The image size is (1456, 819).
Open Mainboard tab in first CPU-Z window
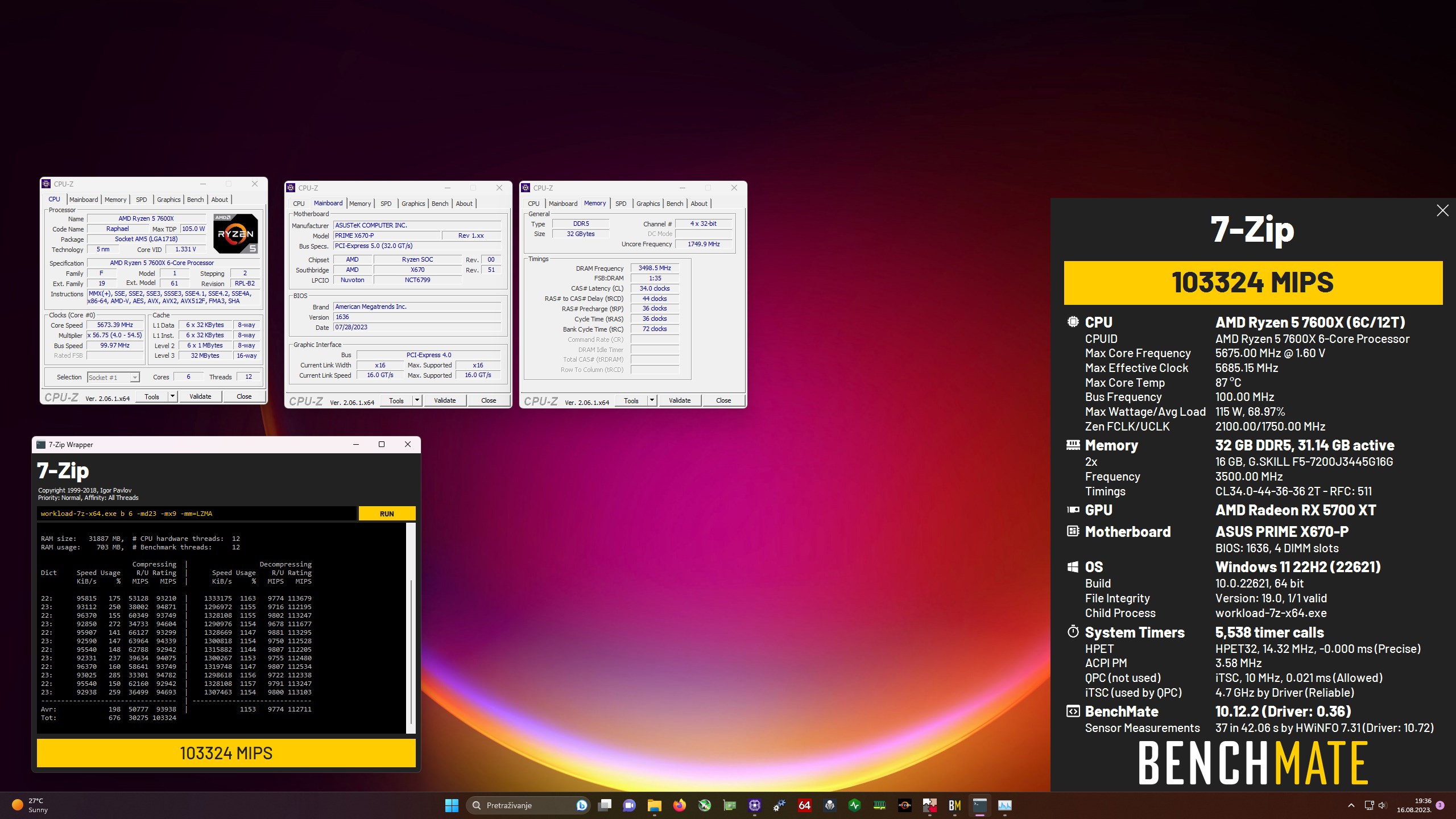pyautogui.click(x=84, y=200)
